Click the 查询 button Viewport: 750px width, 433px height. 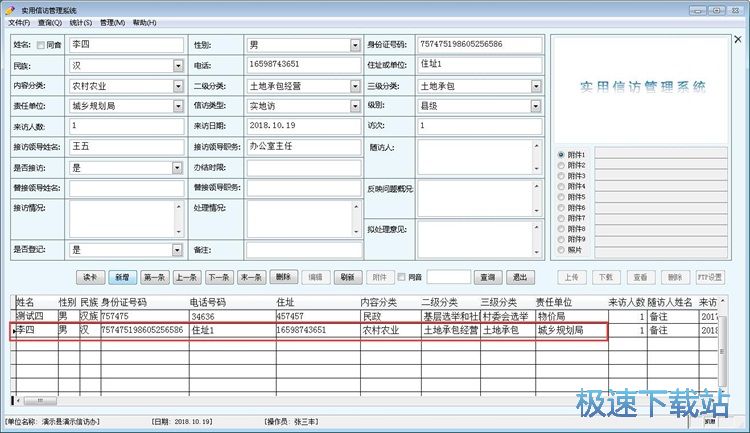coord(488,277)
